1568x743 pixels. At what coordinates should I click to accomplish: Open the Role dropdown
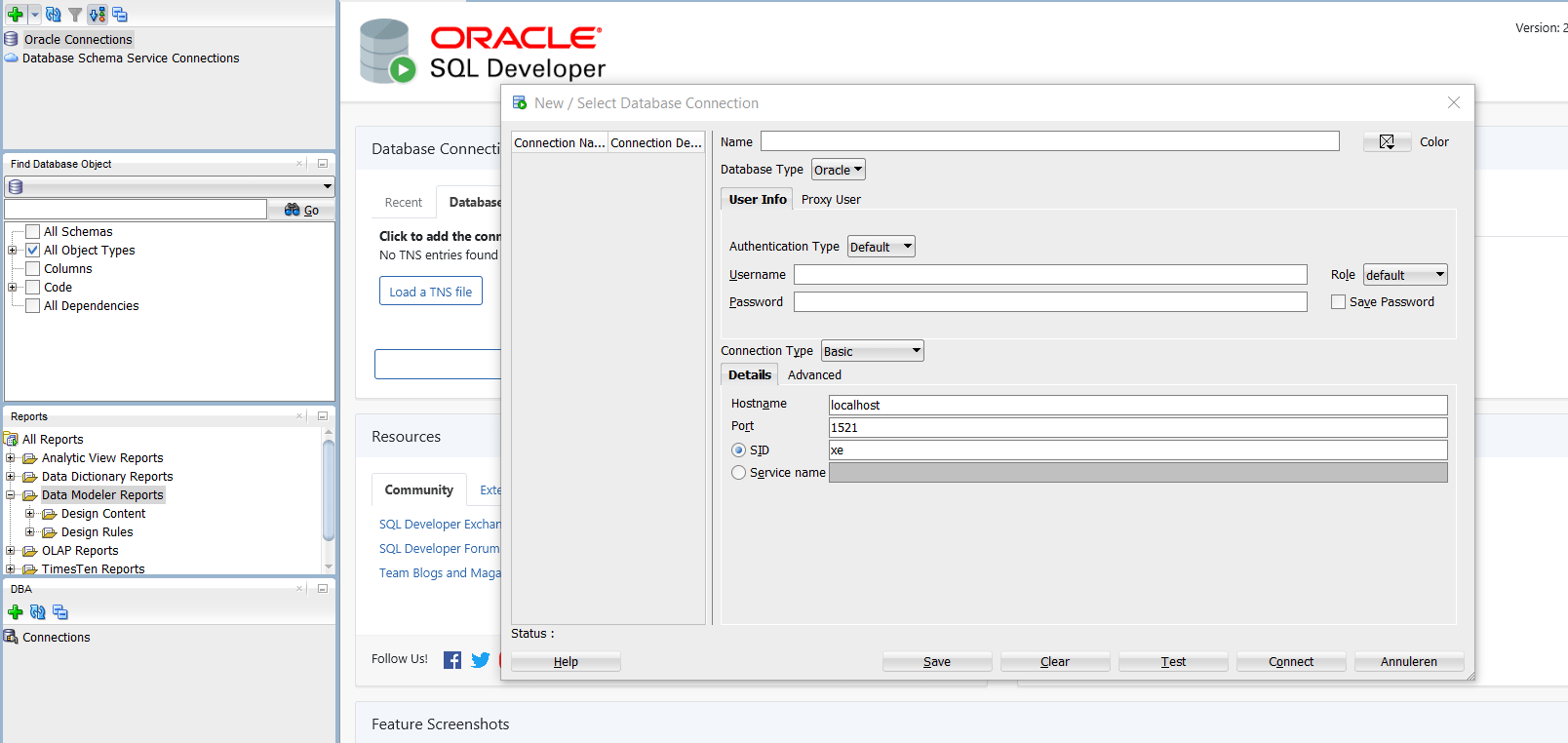coord(1405,275)
